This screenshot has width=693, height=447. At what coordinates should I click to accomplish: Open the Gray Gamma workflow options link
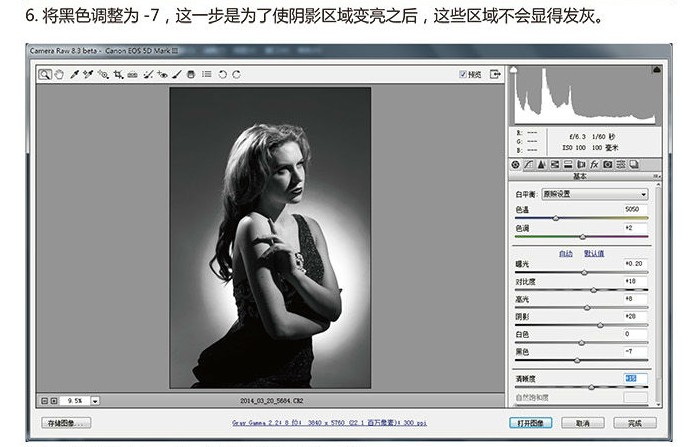coord(329,423)
